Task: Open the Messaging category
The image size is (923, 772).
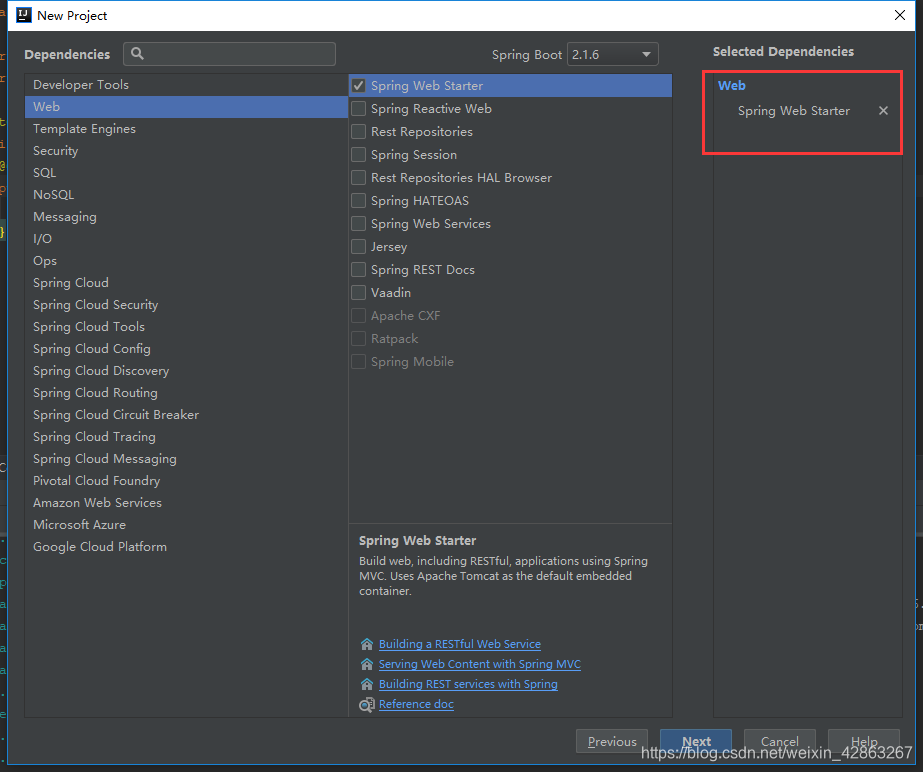Action: (186, 217)
